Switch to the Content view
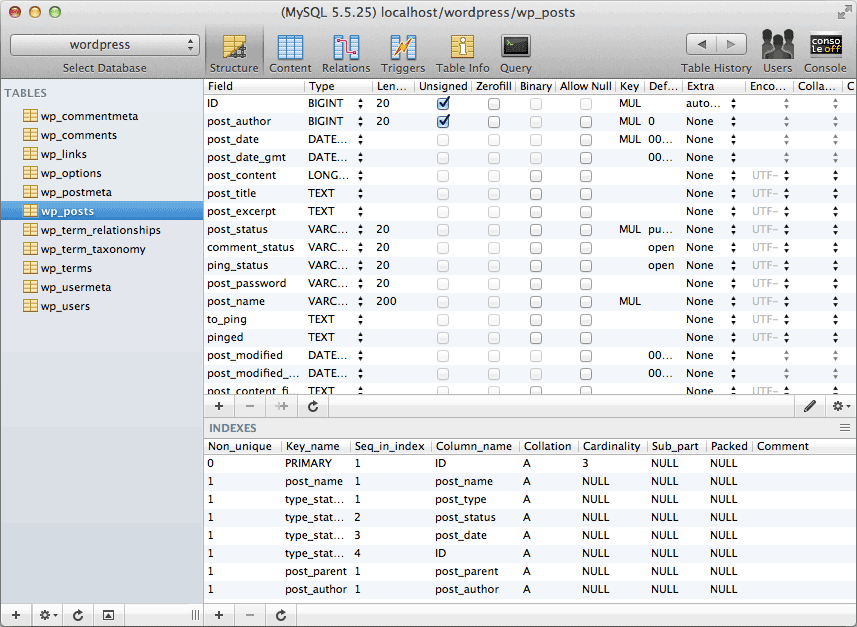 click(x=290, y=52)
